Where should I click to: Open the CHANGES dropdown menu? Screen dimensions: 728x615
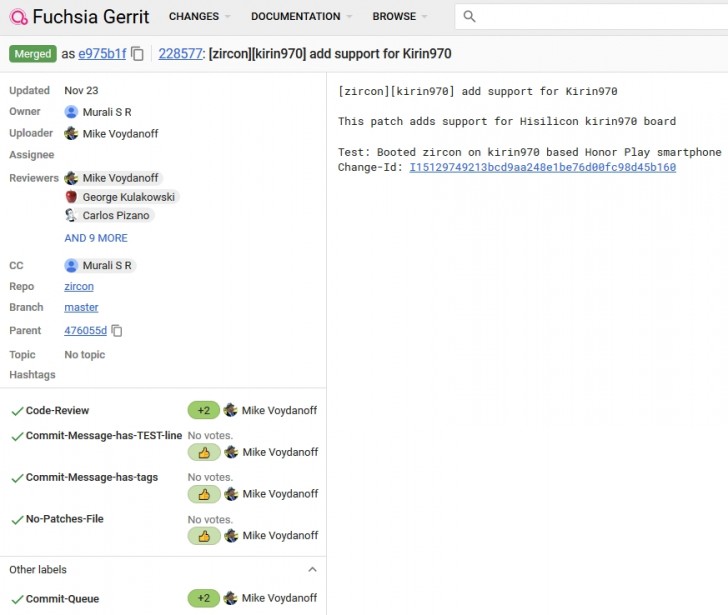[199, 17]
